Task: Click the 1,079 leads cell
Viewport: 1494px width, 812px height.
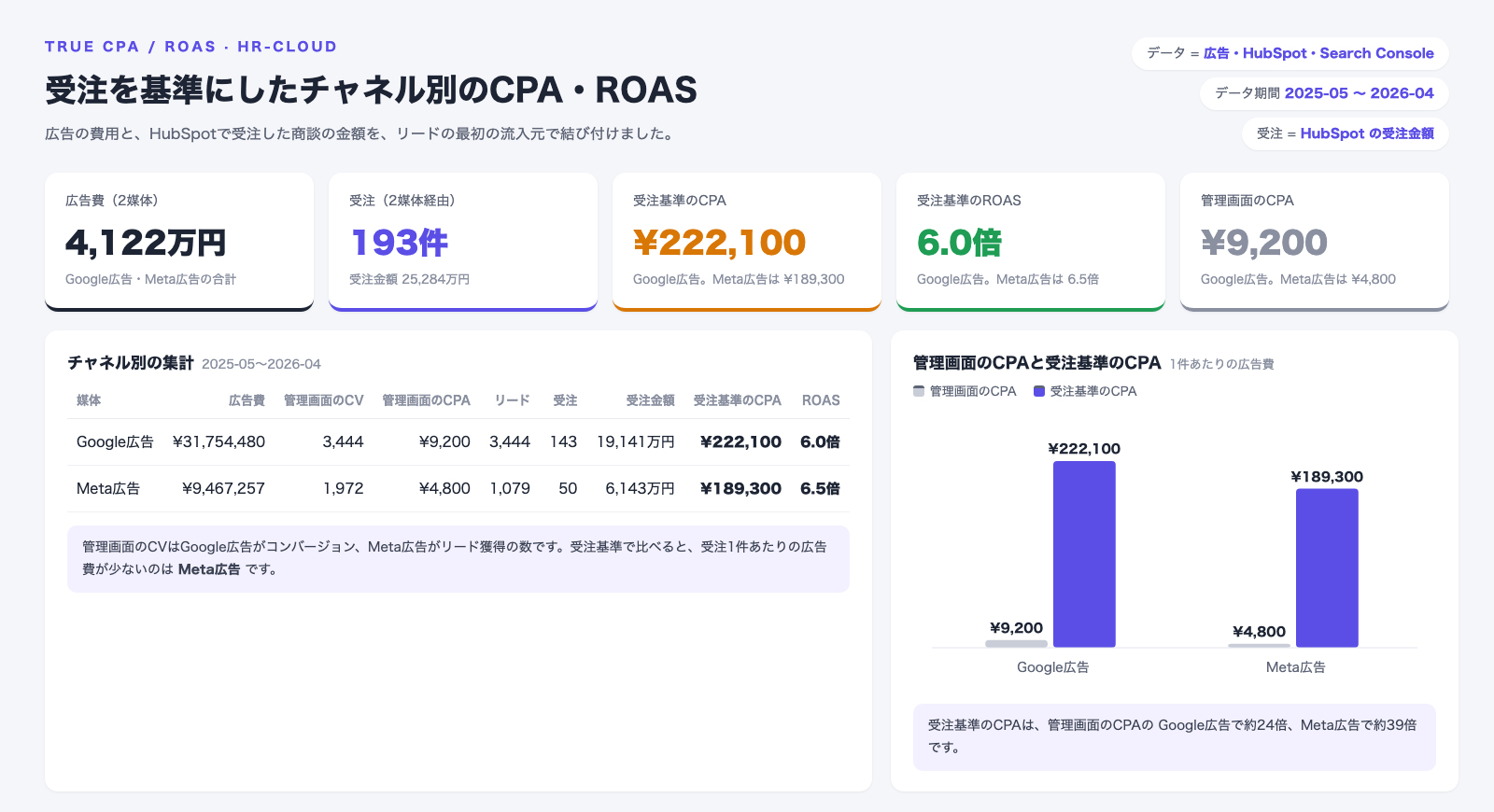Action: pos(510,488)
